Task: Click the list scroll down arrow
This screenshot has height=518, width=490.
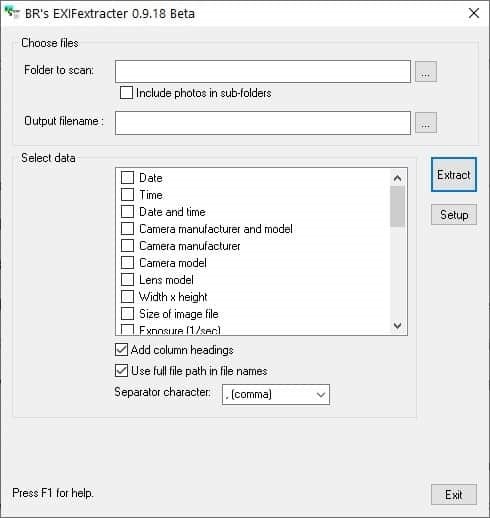Action: (x=397, y=325)
